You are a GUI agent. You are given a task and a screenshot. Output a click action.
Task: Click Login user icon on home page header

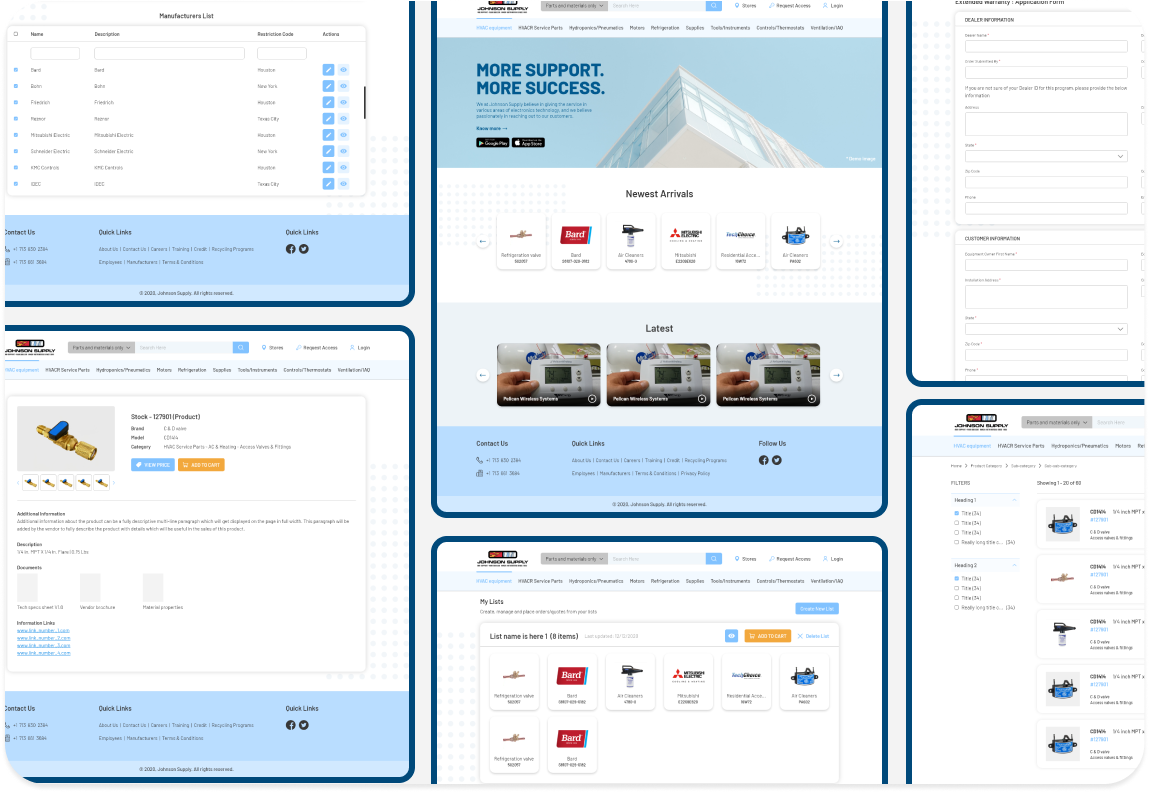click(x=825, y=5)
